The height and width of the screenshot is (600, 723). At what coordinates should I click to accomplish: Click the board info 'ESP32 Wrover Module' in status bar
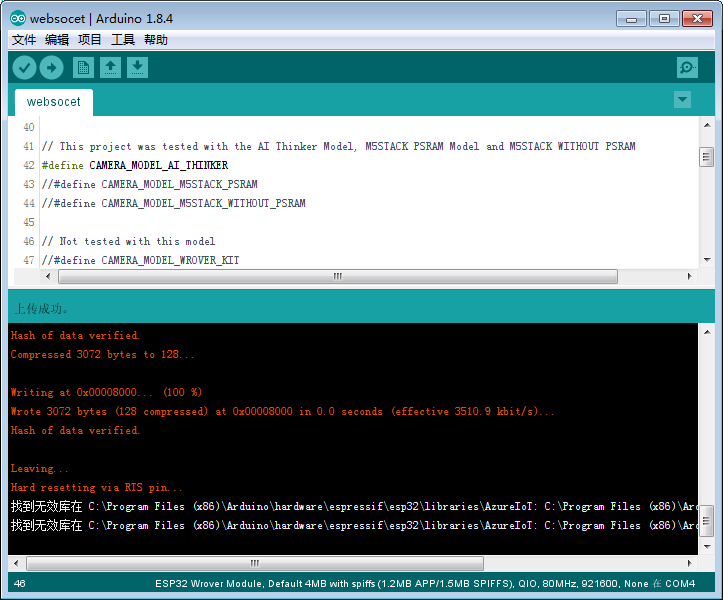click(x=208, y=583)
